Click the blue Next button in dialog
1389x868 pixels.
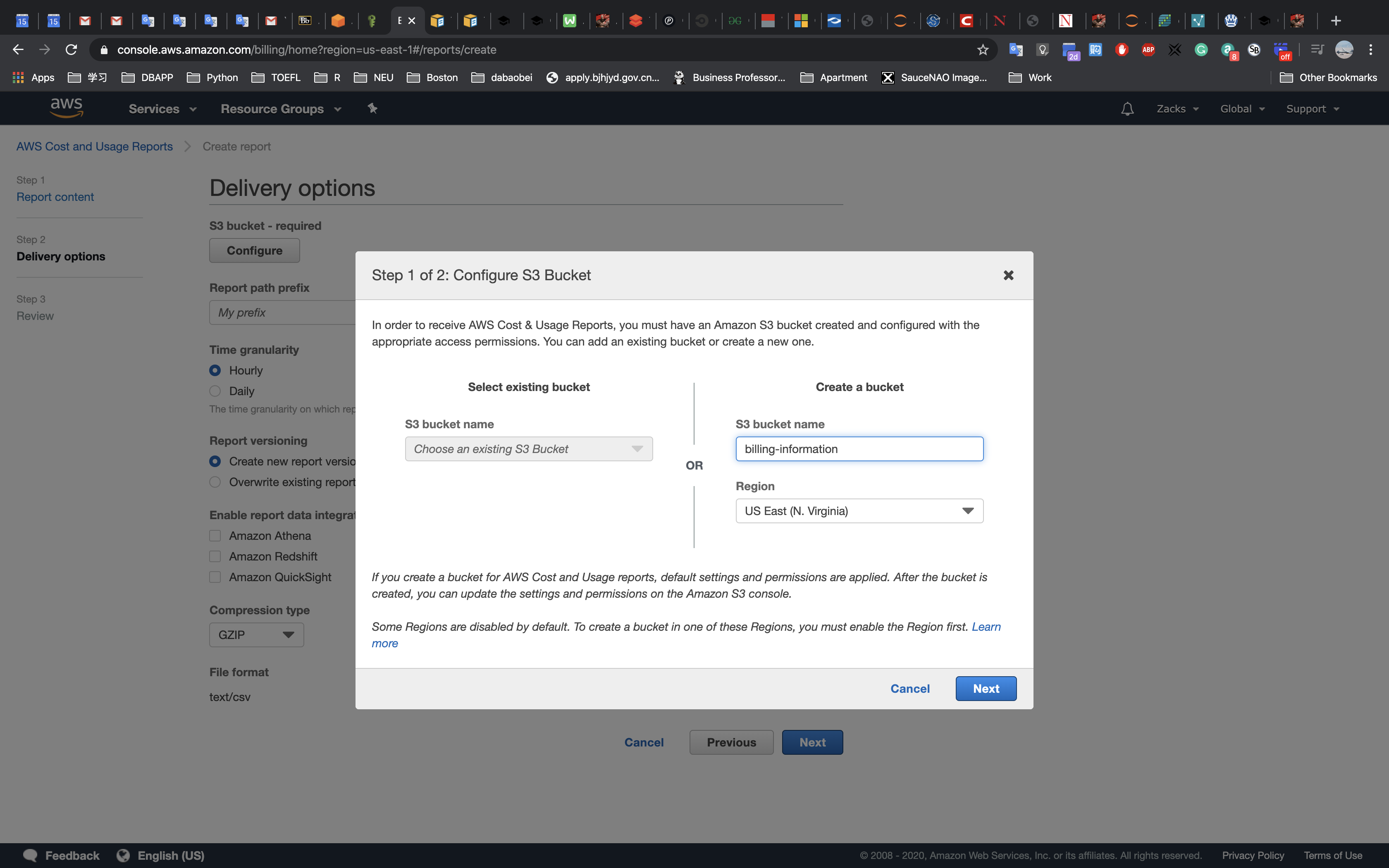tap(986, 688)
